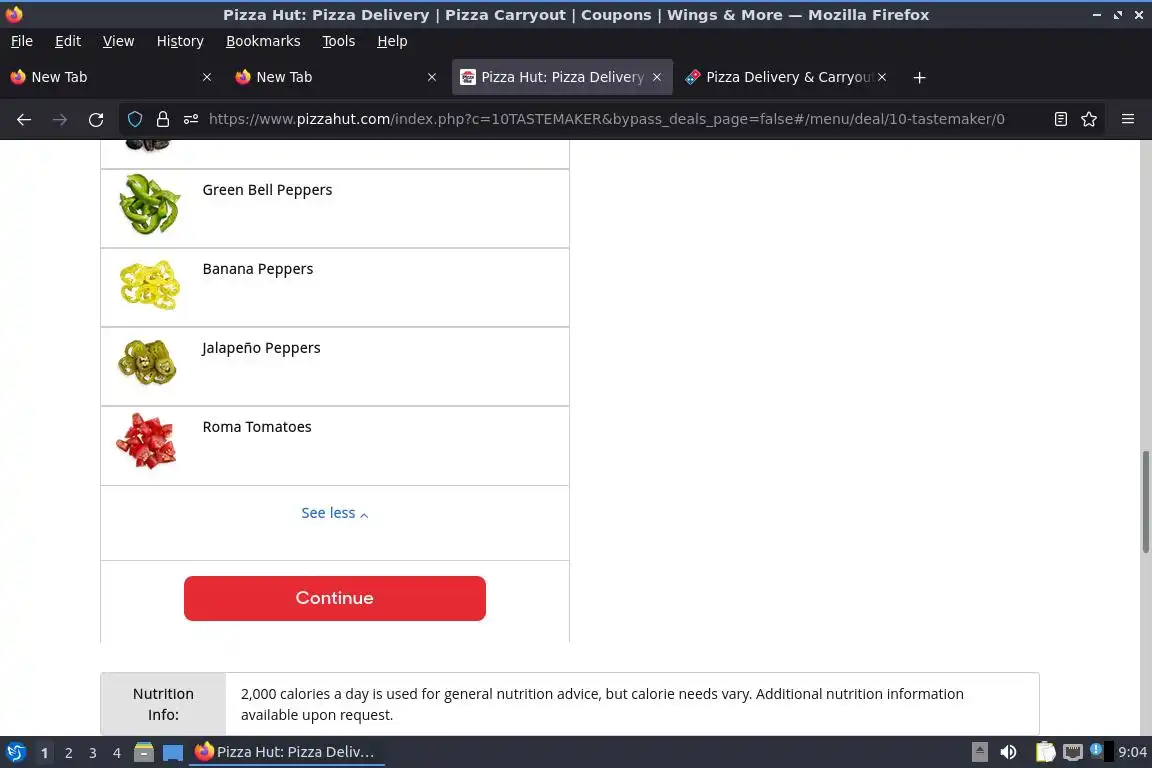Close the second New Tab
Viewport: 1152px width, 768px height.
[432, 77]
